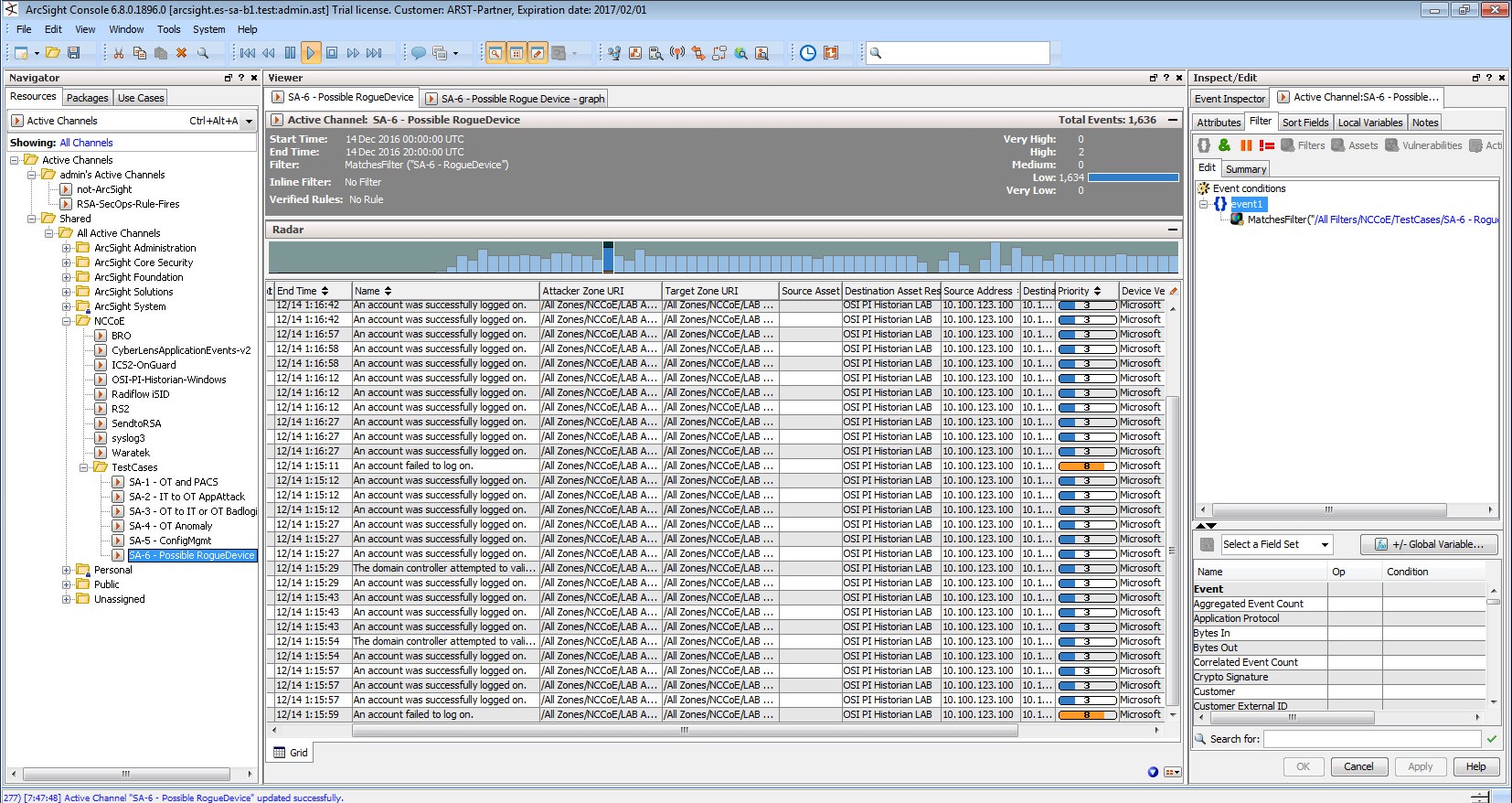Expand the Personal folder
This screenshot has height=803, width=1512.
[66, 570]
